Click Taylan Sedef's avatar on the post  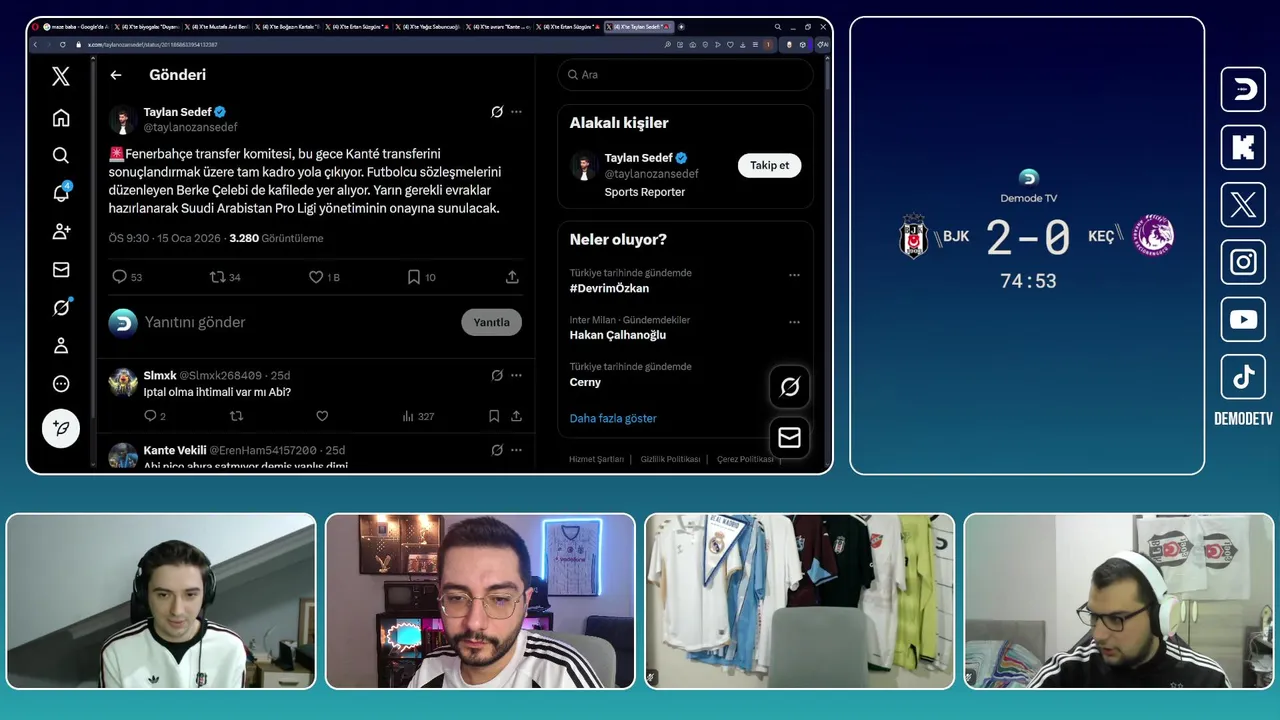(x=123, y=120)
